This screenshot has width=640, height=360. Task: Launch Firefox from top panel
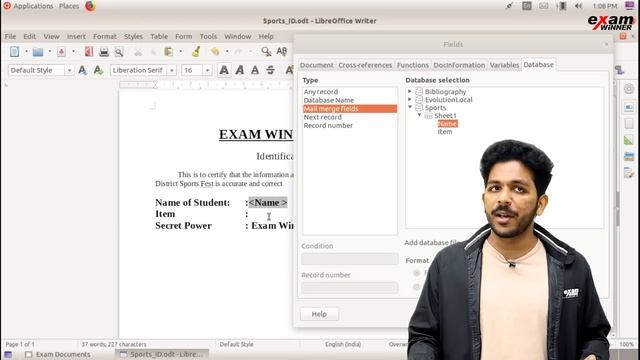tap(90, 6)
